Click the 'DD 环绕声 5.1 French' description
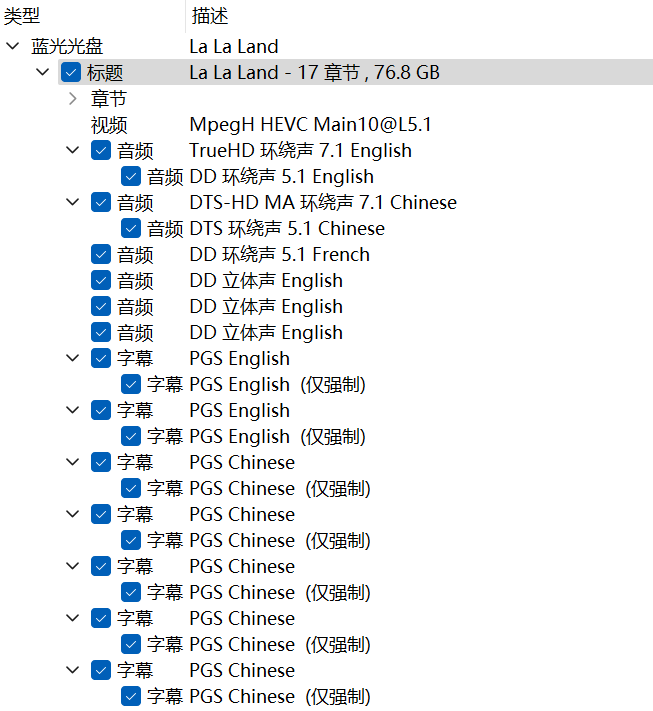Screen dimensions: 653x711 click(x=280, y=254)
